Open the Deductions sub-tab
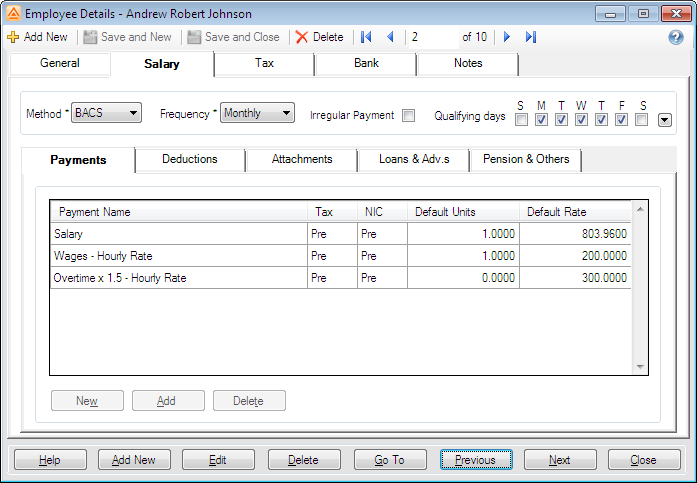This screenshot has width=697, height=483. pos(189,159)
